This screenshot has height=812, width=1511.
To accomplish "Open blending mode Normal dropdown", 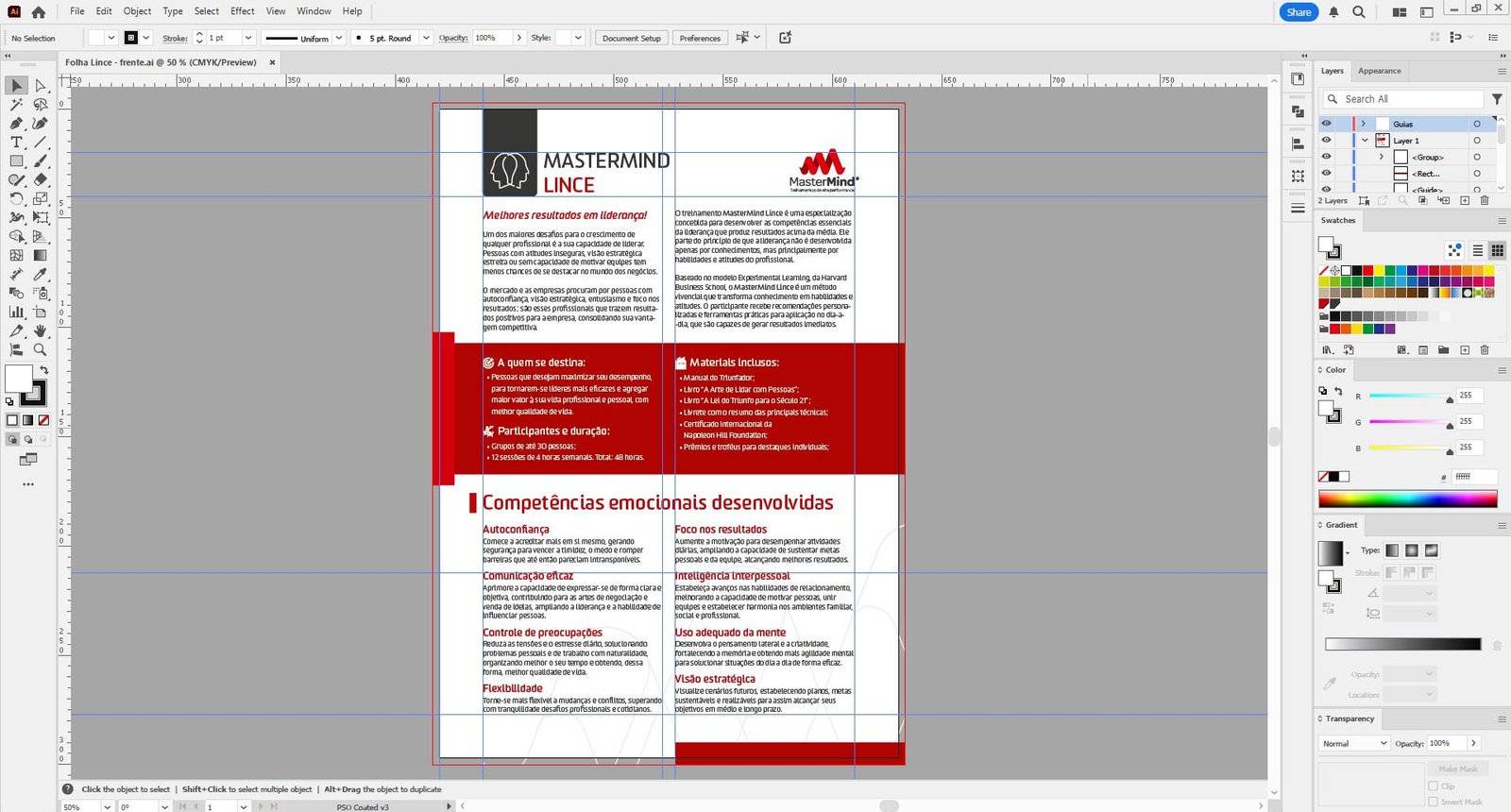I will [x=1354, y=743].
